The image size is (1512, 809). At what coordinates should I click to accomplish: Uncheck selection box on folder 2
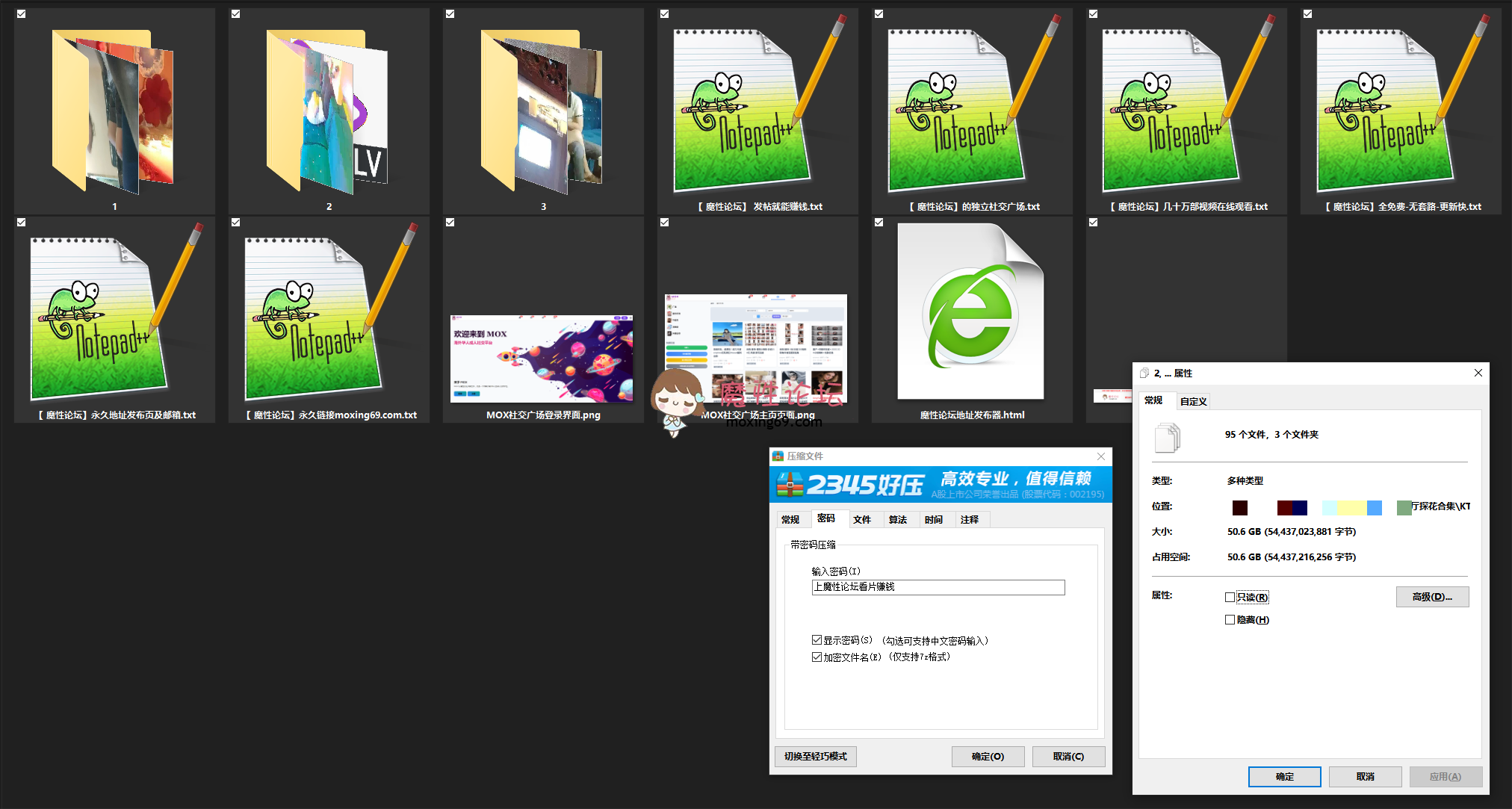(236, 14)
